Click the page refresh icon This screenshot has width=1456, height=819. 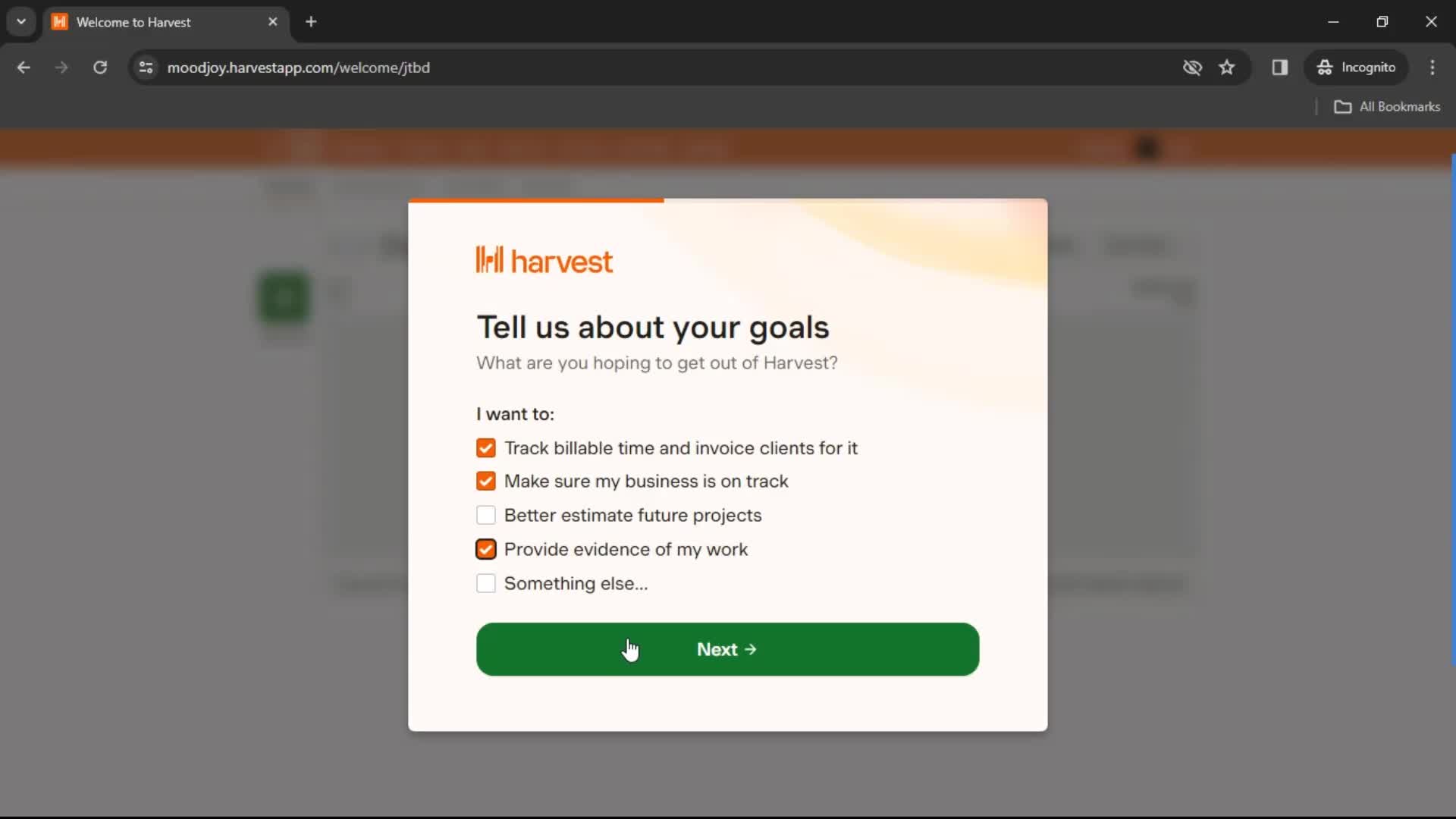click(100, 67)
